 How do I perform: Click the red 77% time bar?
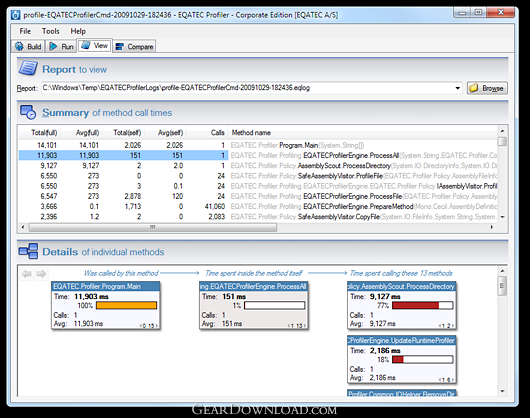[423, 305]
